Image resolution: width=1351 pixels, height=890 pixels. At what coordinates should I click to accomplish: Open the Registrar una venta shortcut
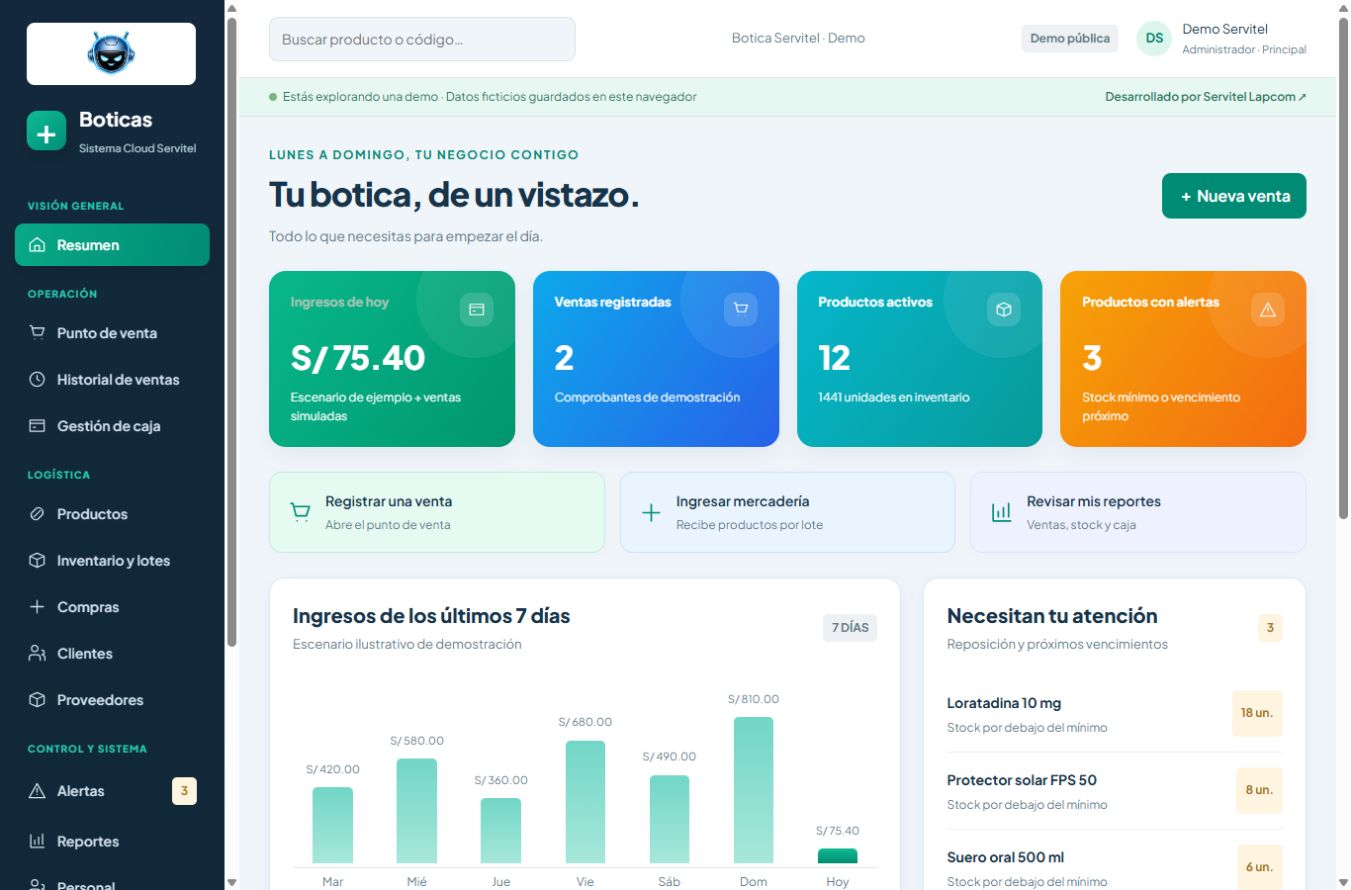click(x=437, y=512)
